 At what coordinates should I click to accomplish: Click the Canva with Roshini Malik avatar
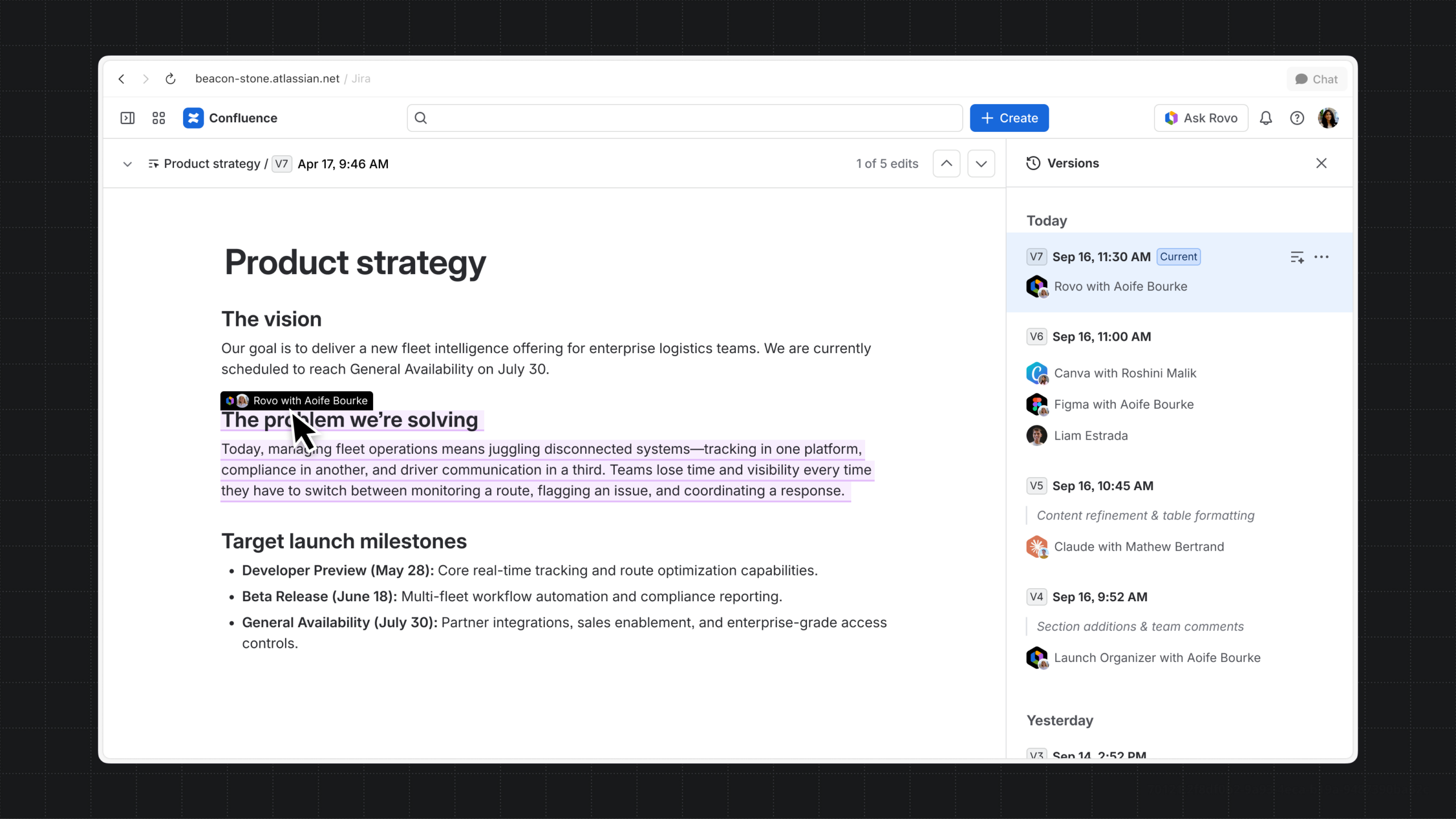[1037, 373]
